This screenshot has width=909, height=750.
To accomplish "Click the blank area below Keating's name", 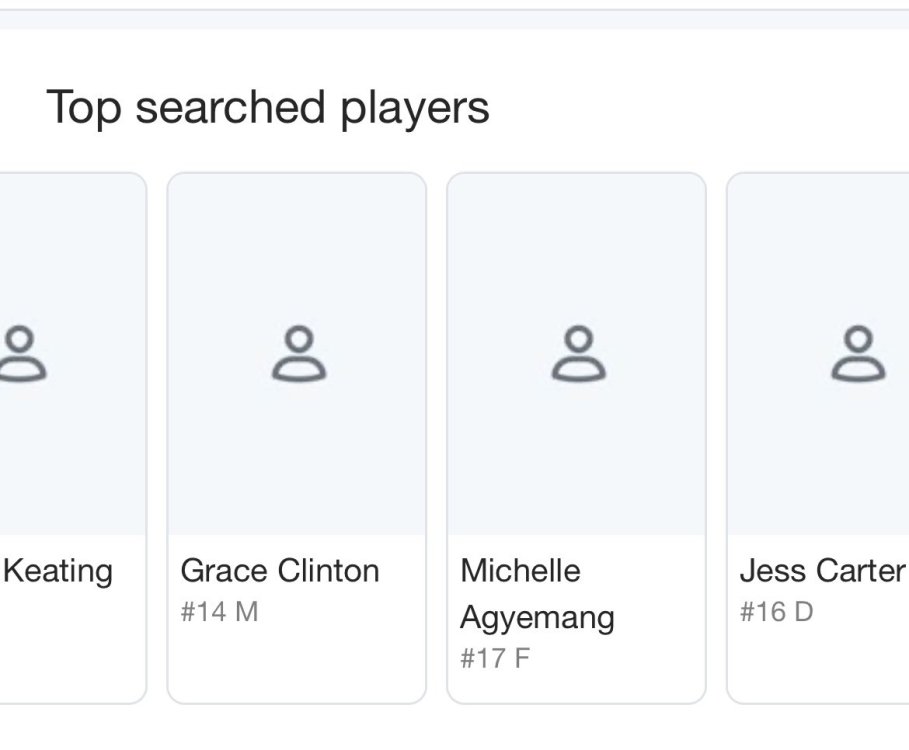I will tap(60, 640).
